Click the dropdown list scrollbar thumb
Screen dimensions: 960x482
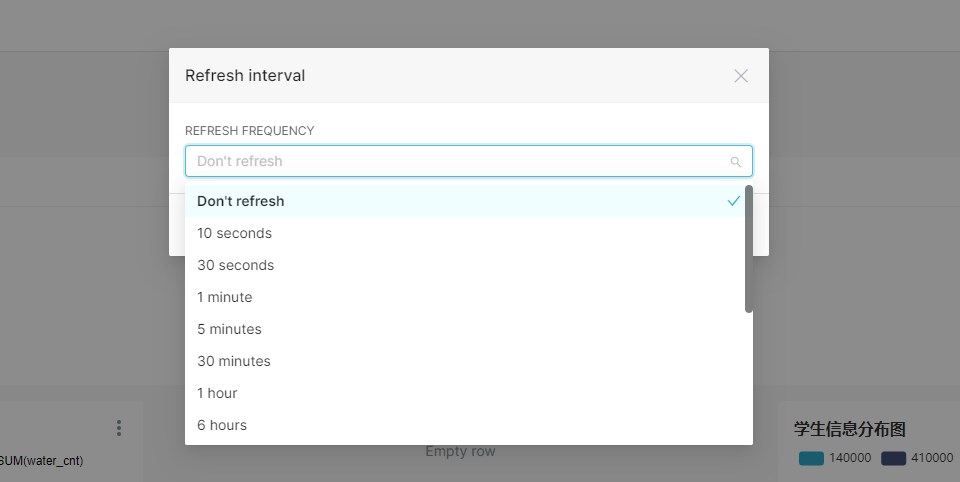tap(749, 248)
